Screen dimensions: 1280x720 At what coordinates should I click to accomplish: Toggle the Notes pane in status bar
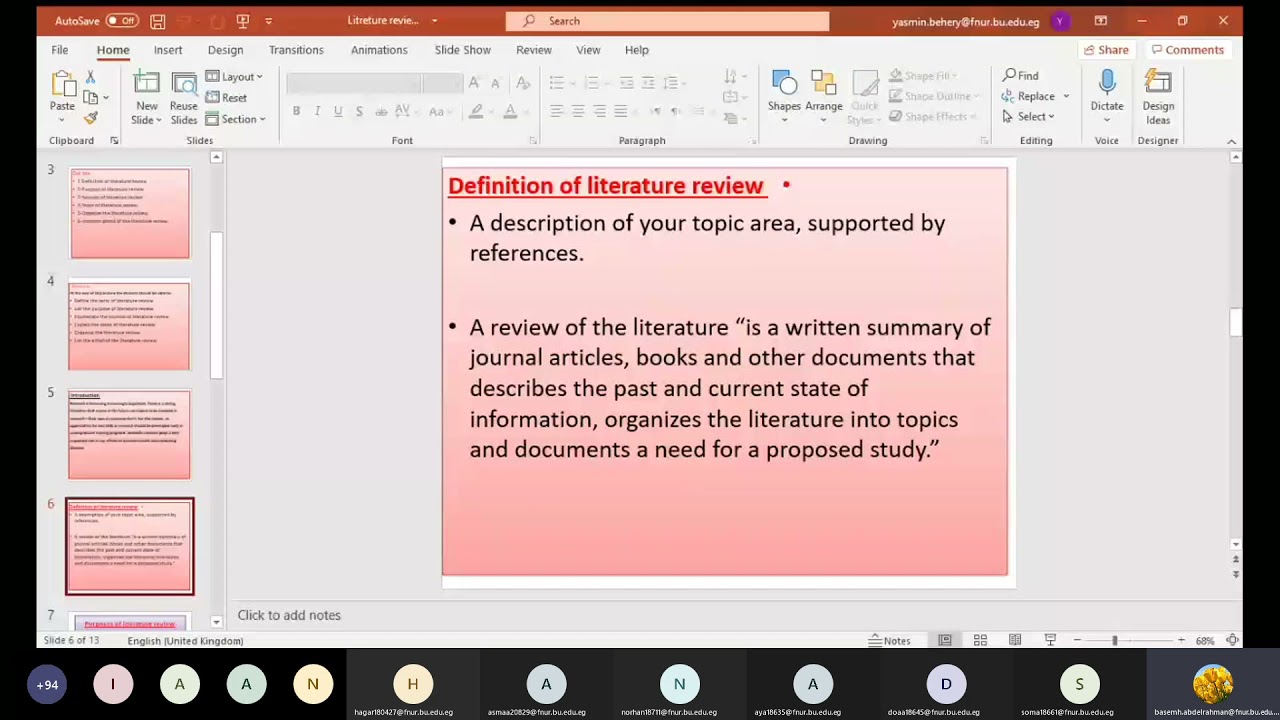[x=889, y=640]
